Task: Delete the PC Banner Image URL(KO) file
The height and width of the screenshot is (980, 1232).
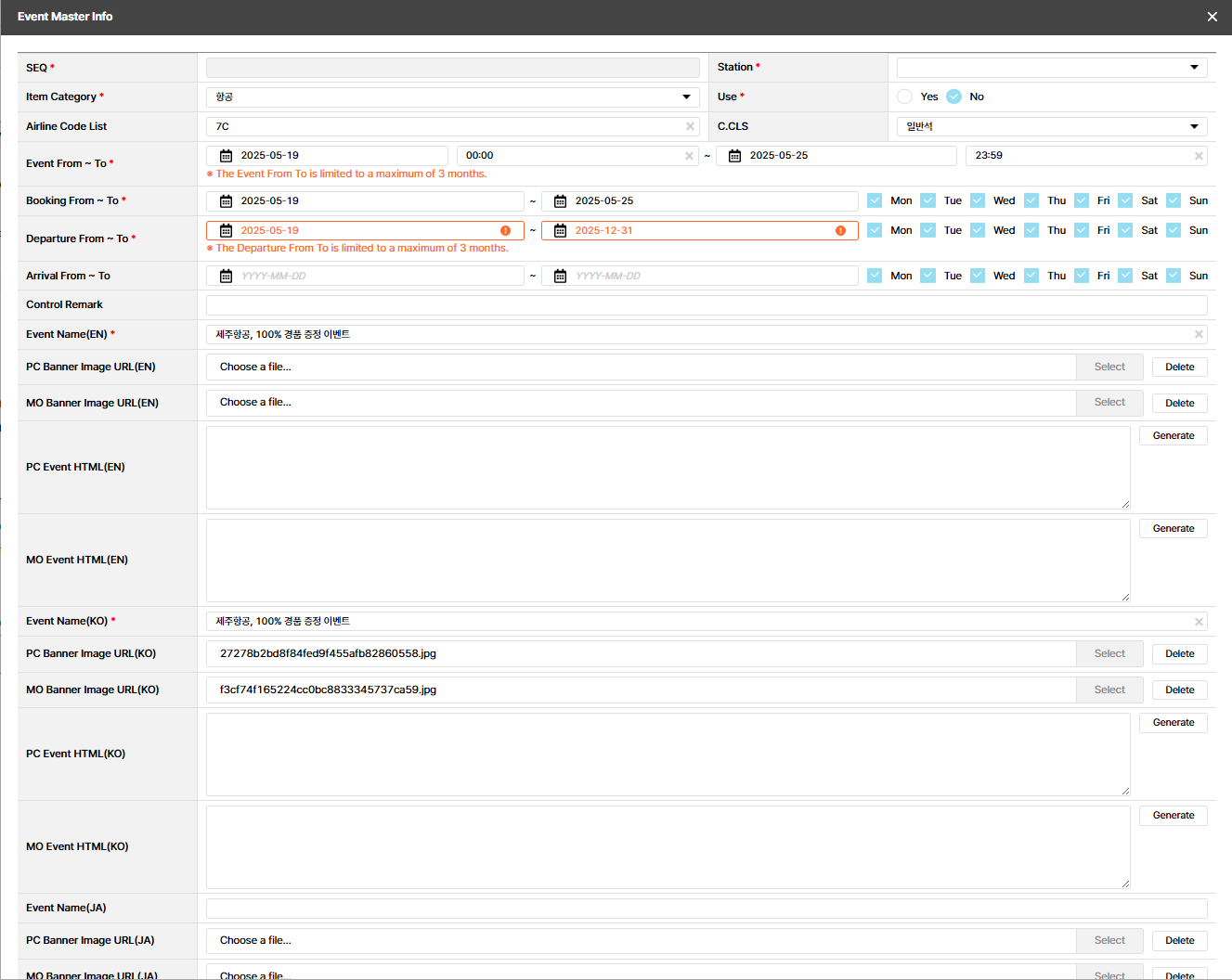Action: 1179,654
